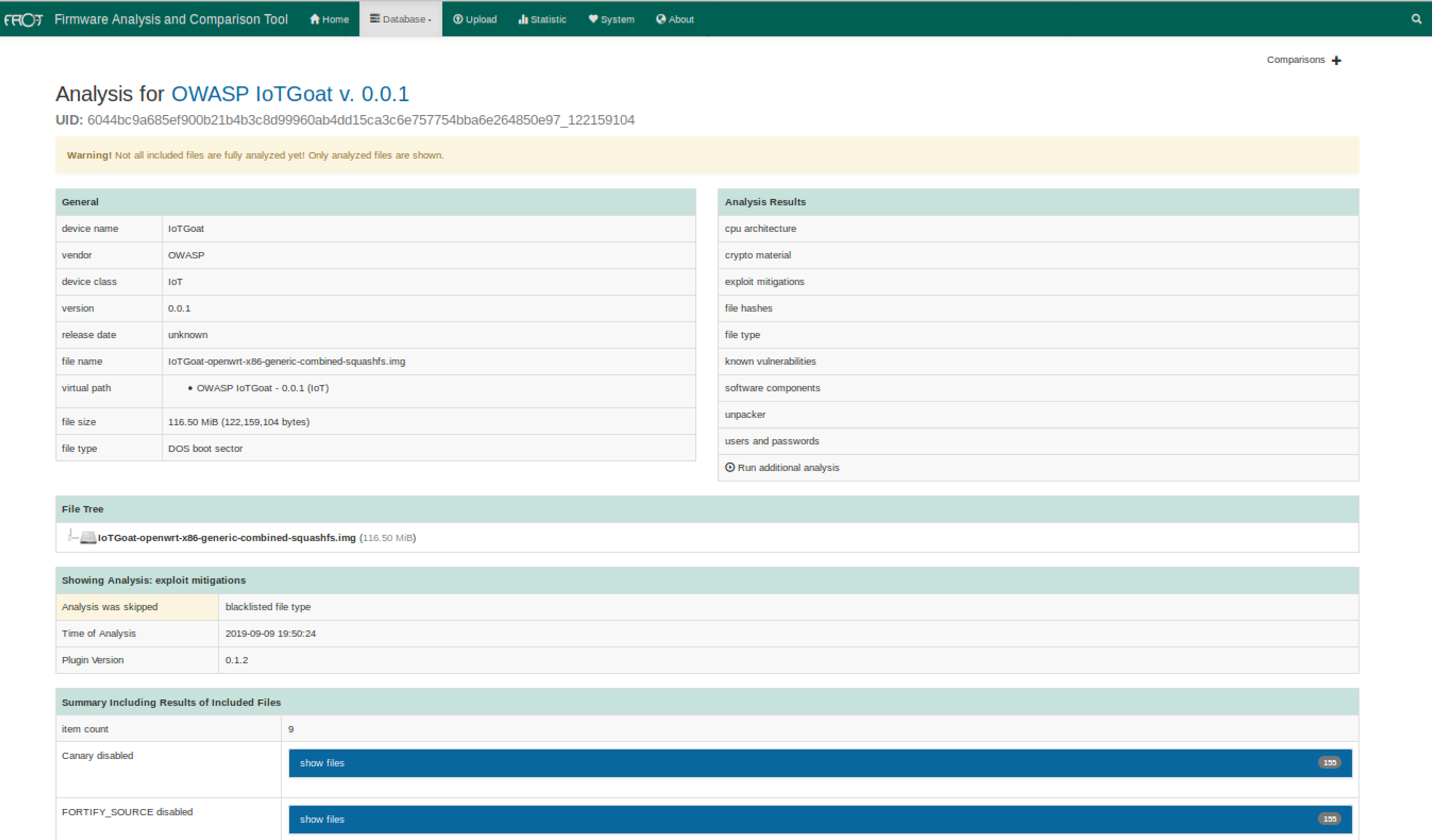Expand show files for Canary disabled
The image size is (1432, 840).
pos(820,763)
